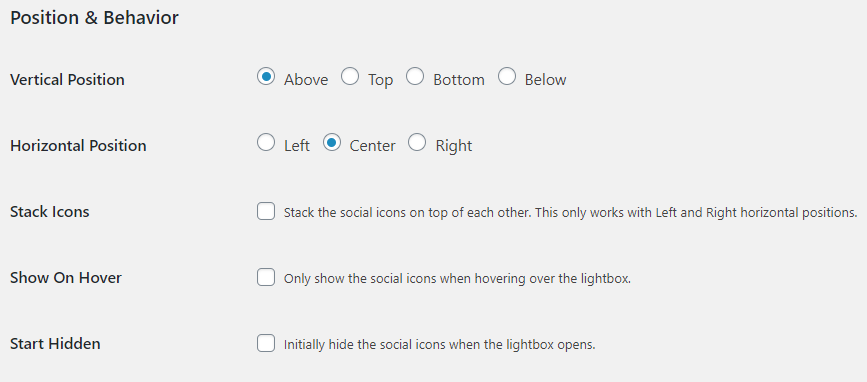Select the Top vertical position radio button
The image size is (867, 382).
349,77
